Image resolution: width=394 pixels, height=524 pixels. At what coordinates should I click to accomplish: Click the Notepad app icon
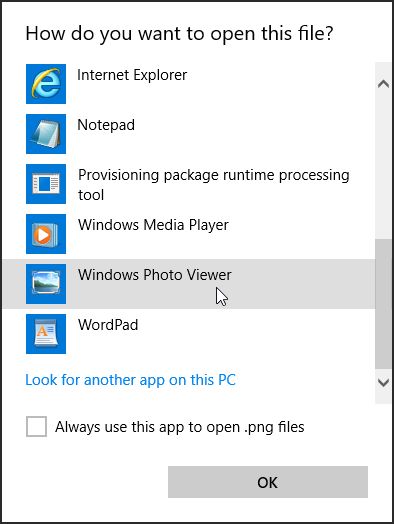(x=46, y=134)
